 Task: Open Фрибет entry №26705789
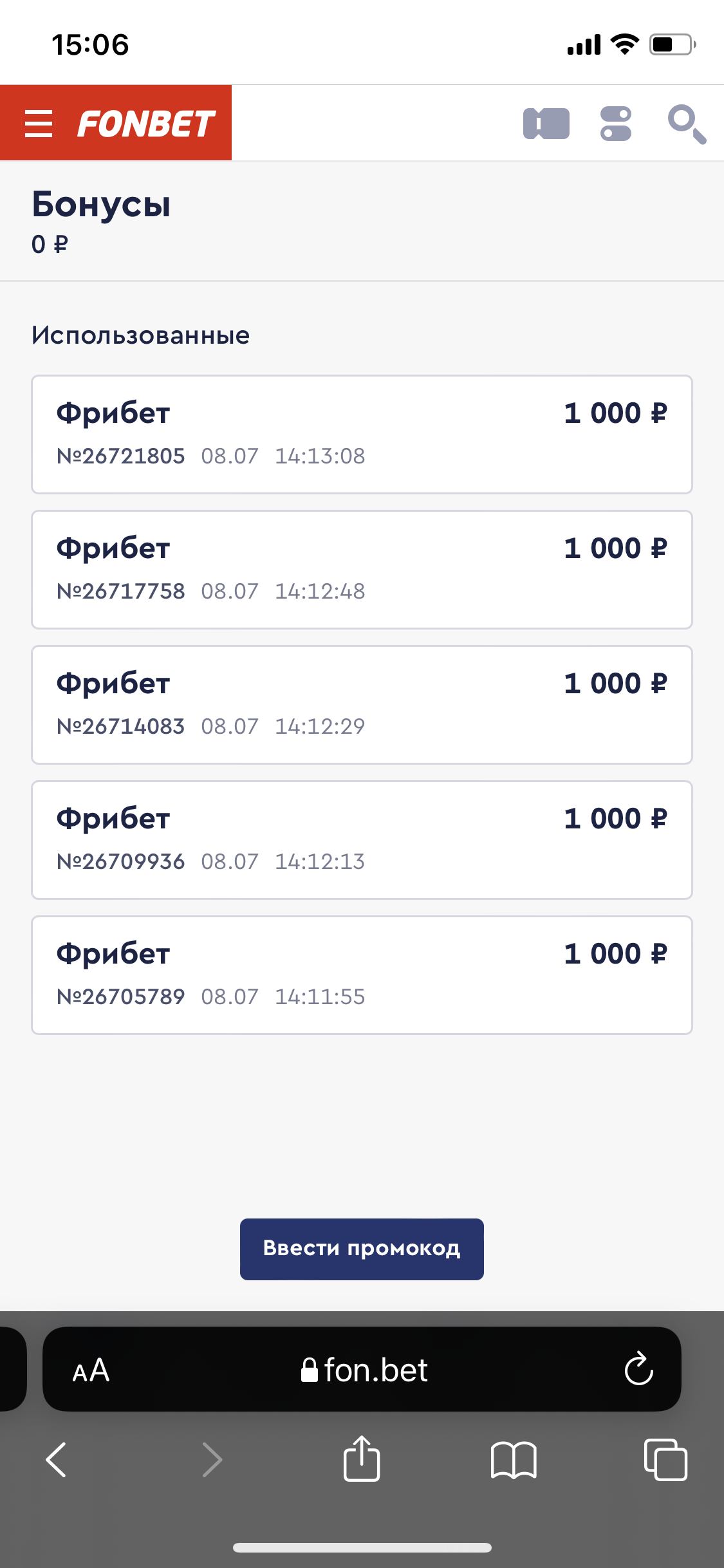point(362,975)
